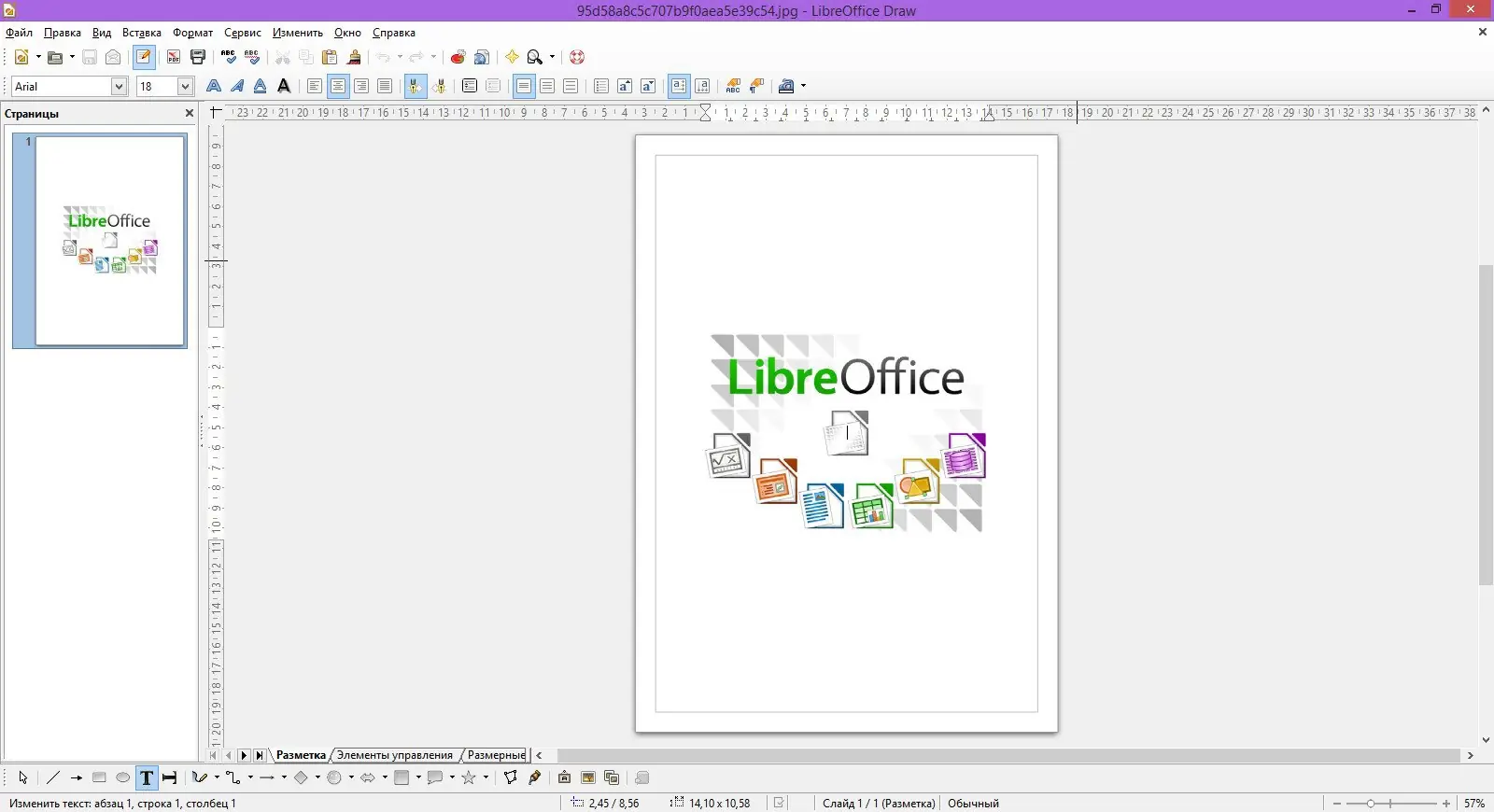The image size is (1494, 812).
Task: Click the Save document icon
Action: (90, 57)
